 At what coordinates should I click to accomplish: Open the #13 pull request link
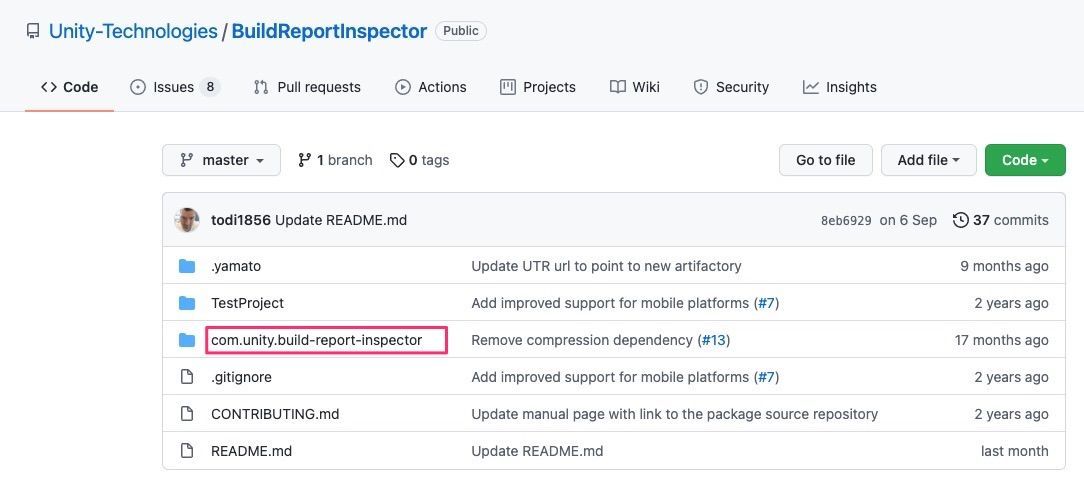pos(713,340)
